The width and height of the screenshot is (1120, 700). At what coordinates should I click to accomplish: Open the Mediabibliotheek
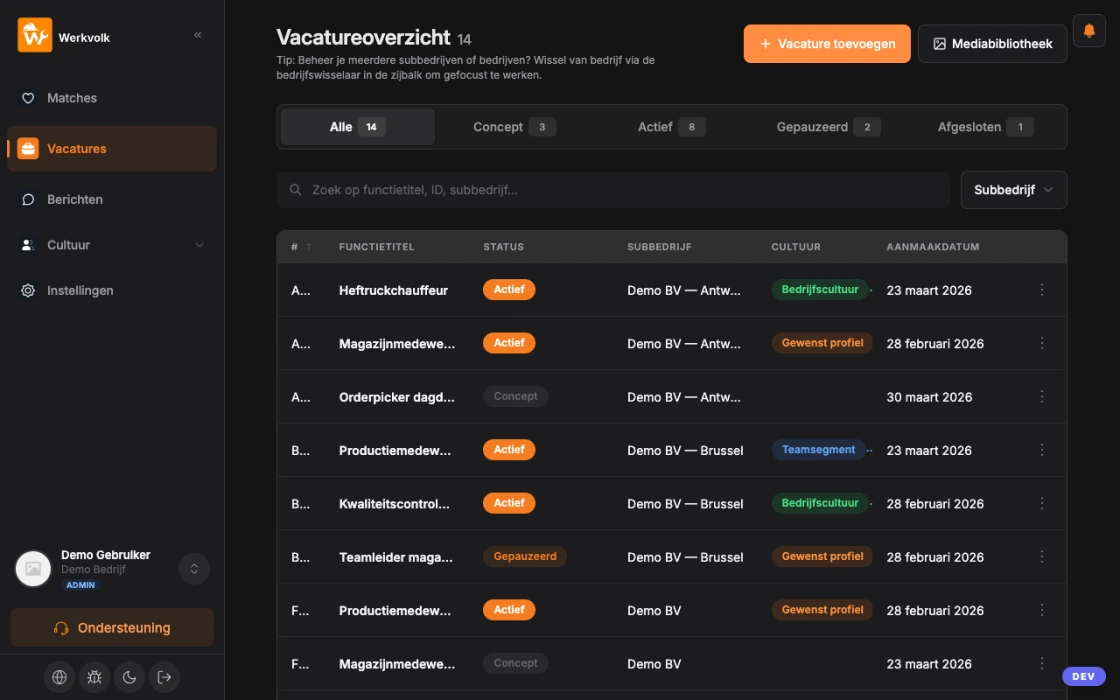tap(992, 44)
